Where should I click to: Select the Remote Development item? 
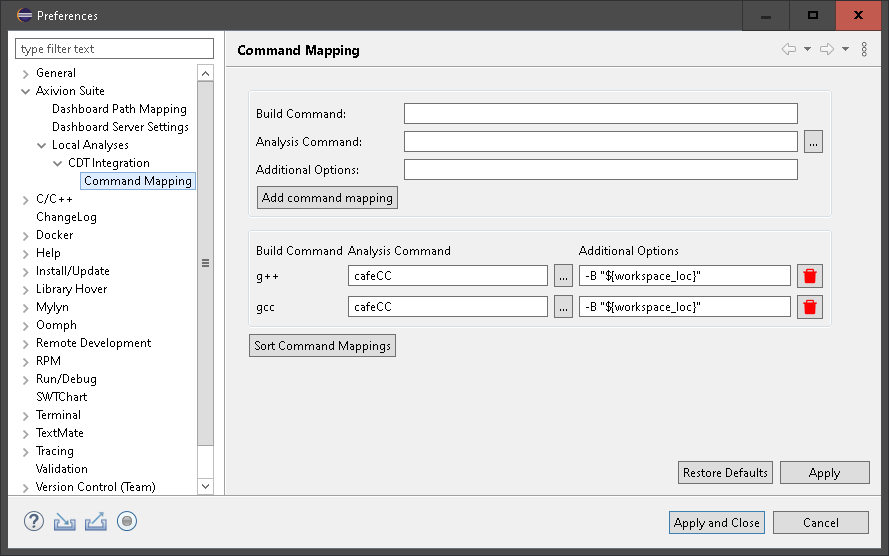pyautogui.click(x=94, y=343)
